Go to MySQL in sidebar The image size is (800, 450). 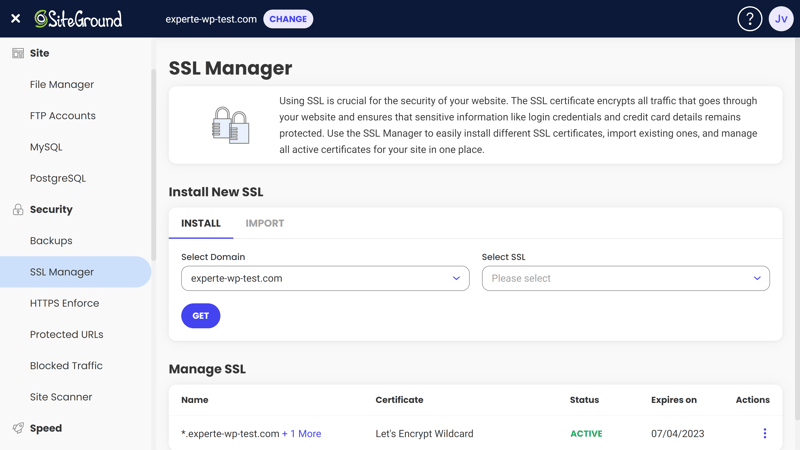pyautogui.click(x=46, y=147)
